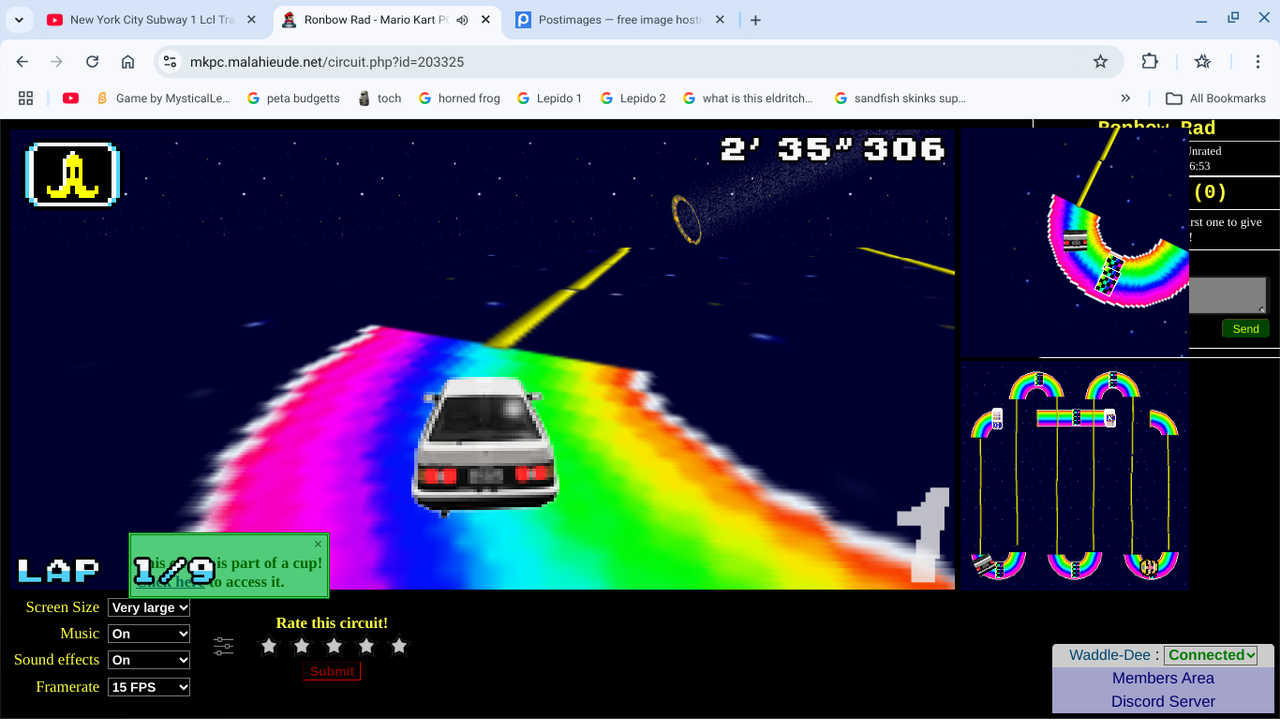This screenshot has height=720, width=1280.
Task: Open the Lepido 2 bookmark
Action: (632, 98)
